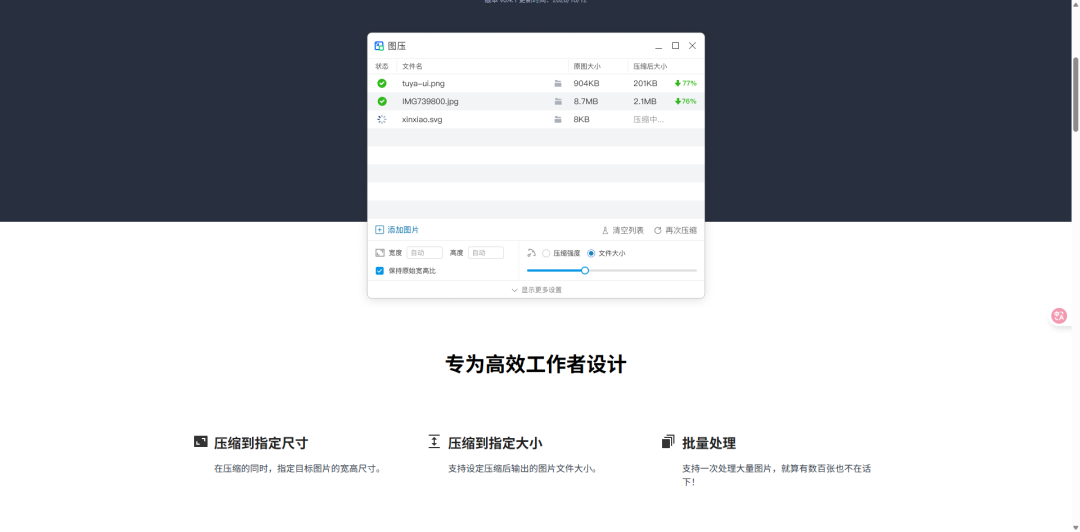Select file name IMG739800.jpg

(x=430, y=101)
